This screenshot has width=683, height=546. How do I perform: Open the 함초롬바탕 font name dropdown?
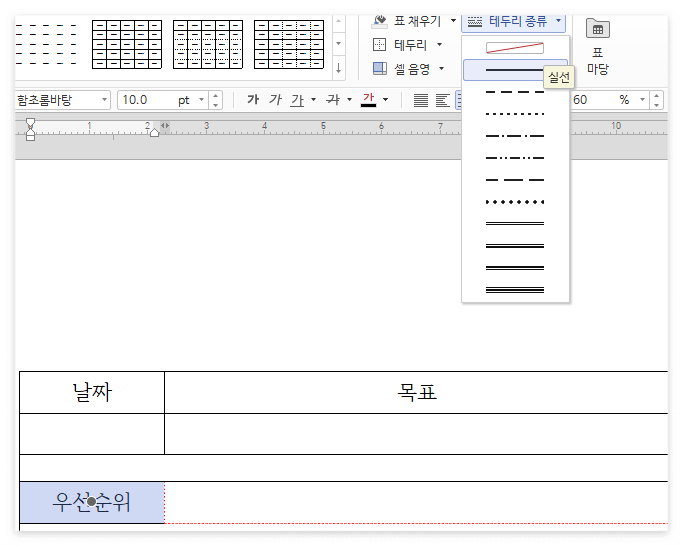coord(104,100)
